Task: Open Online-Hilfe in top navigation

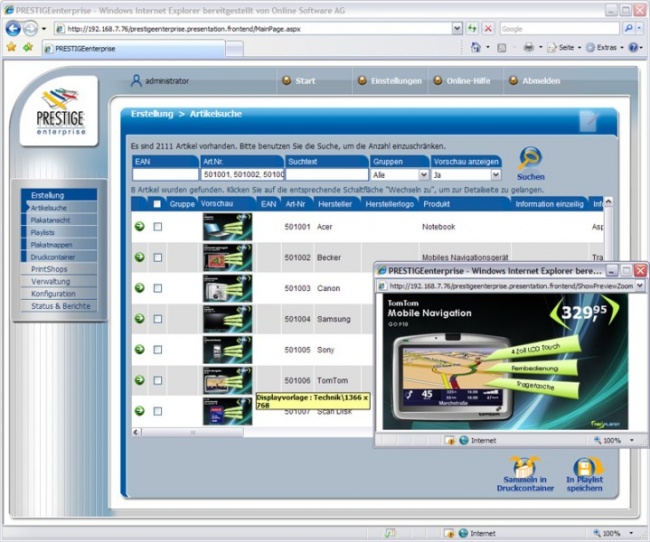Action: click(468, 81)
